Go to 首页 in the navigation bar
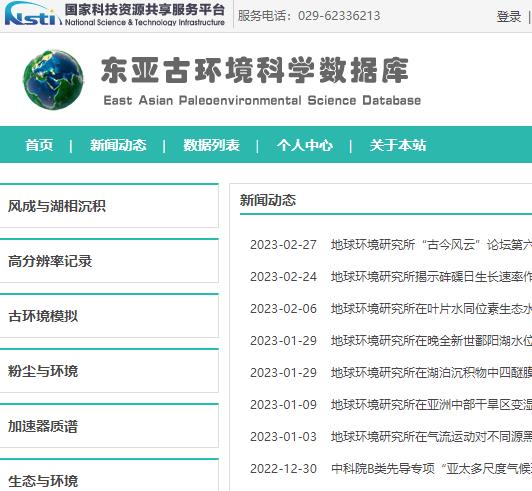Screen dimensions: 532x491 (39, 145)
